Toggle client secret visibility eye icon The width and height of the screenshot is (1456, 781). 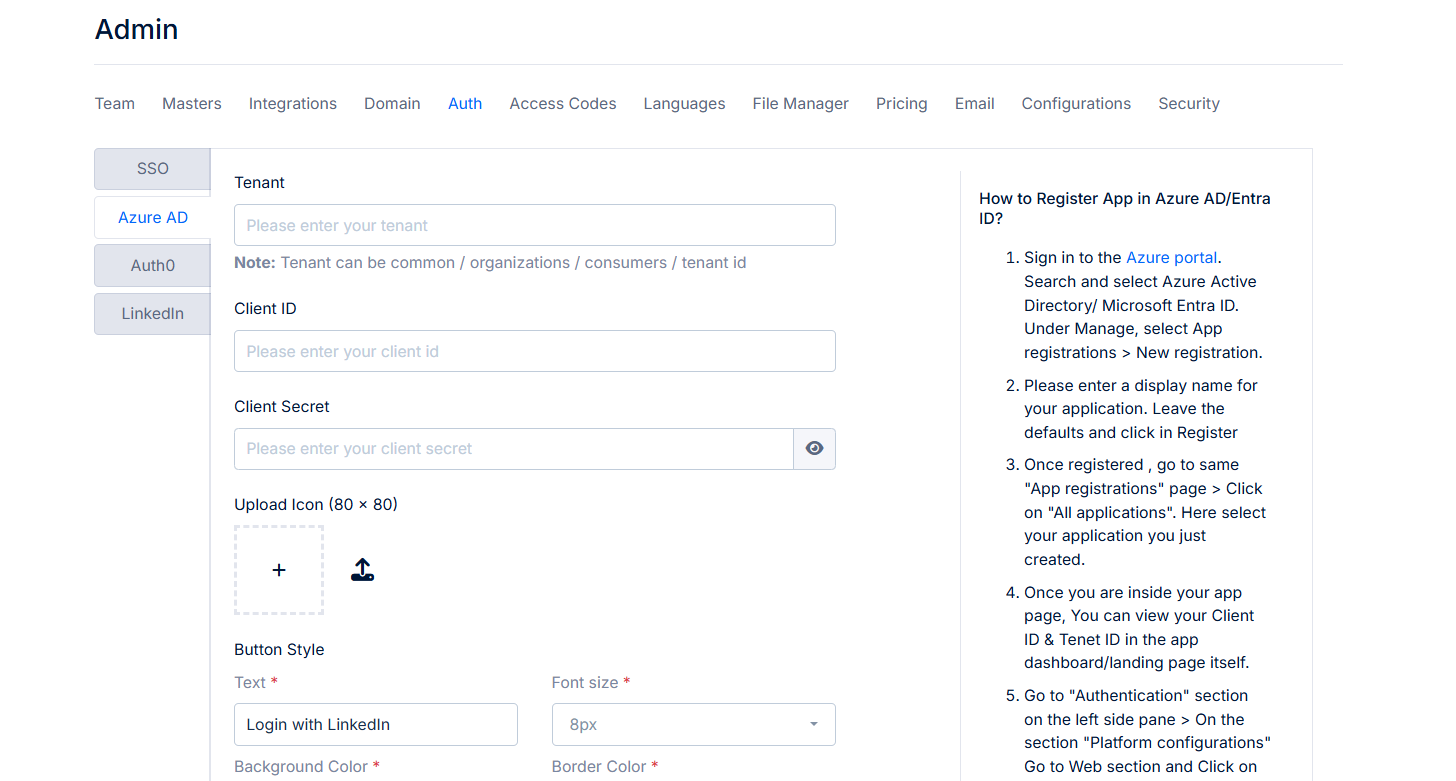814,449
